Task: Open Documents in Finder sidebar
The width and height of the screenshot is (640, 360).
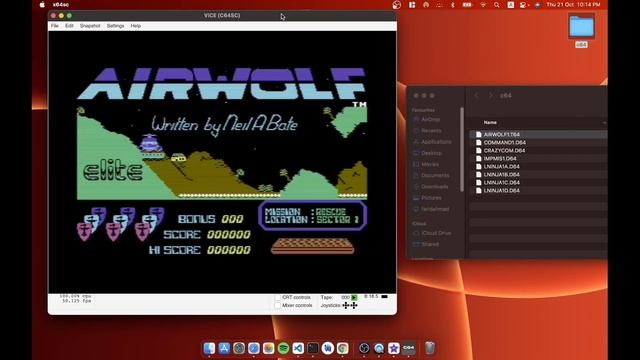Action: point(435,176)
